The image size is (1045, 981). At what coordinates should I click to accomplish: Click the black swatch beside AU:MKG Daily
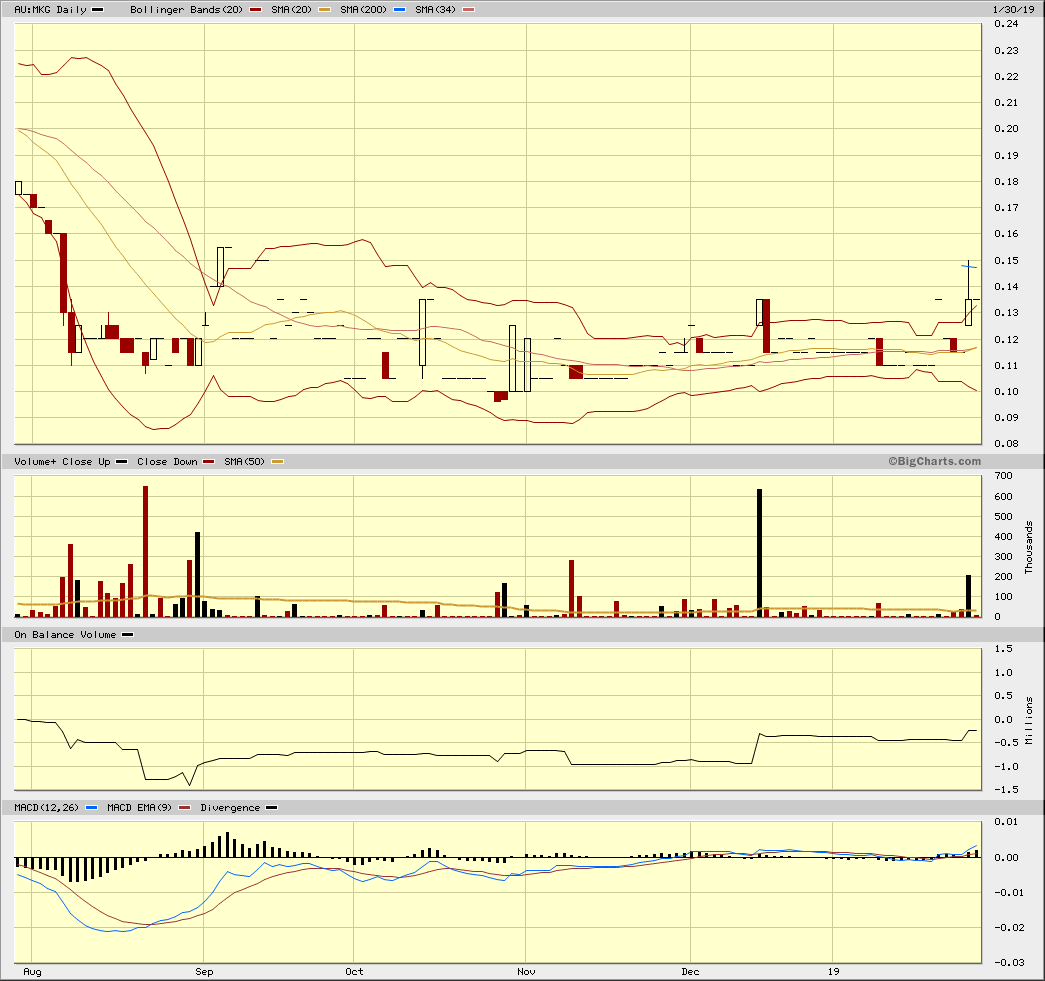click(x=97, y=10)
